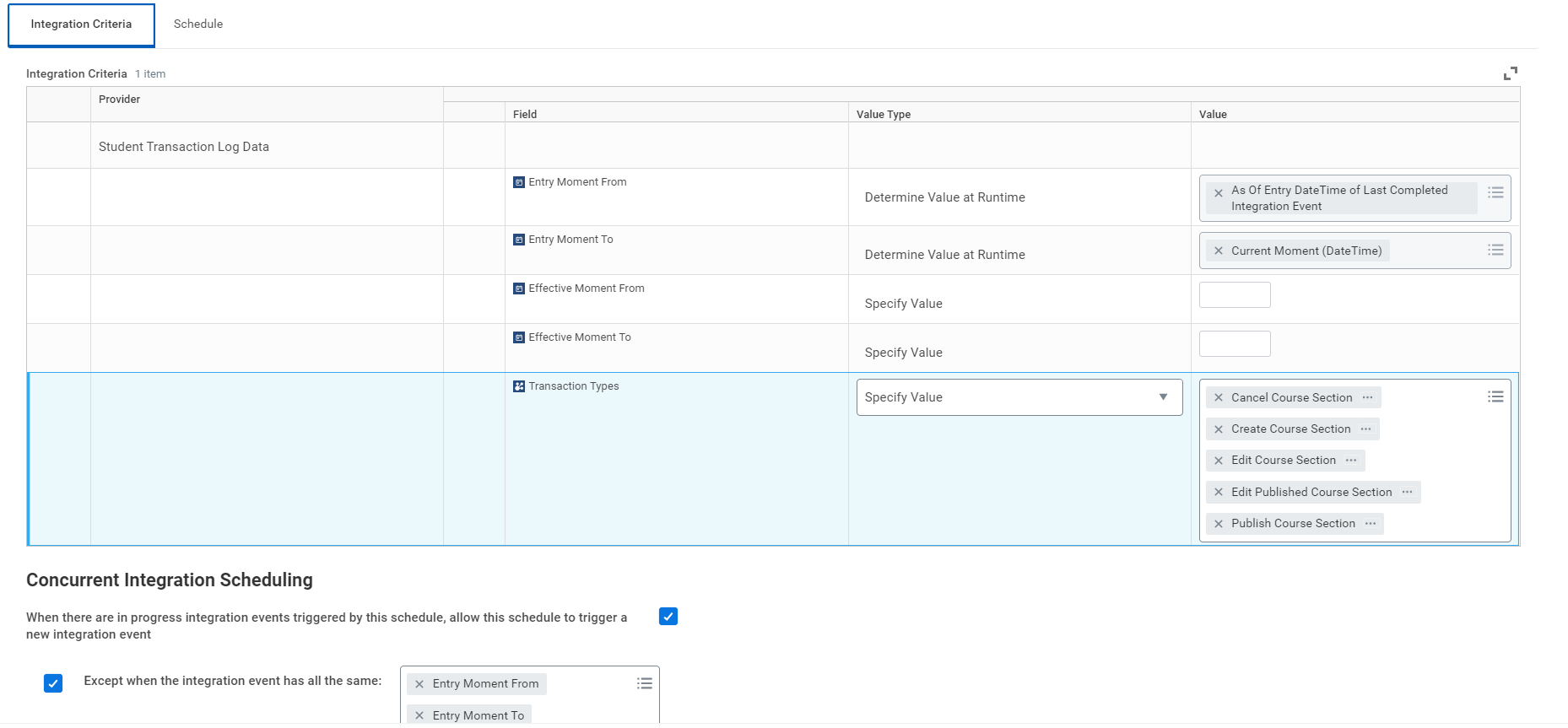This screenshot has width=1568, height=728.
Task: Remove Entry Moment From exception tag
Action: pyautogui.click(x=419, y=684)
